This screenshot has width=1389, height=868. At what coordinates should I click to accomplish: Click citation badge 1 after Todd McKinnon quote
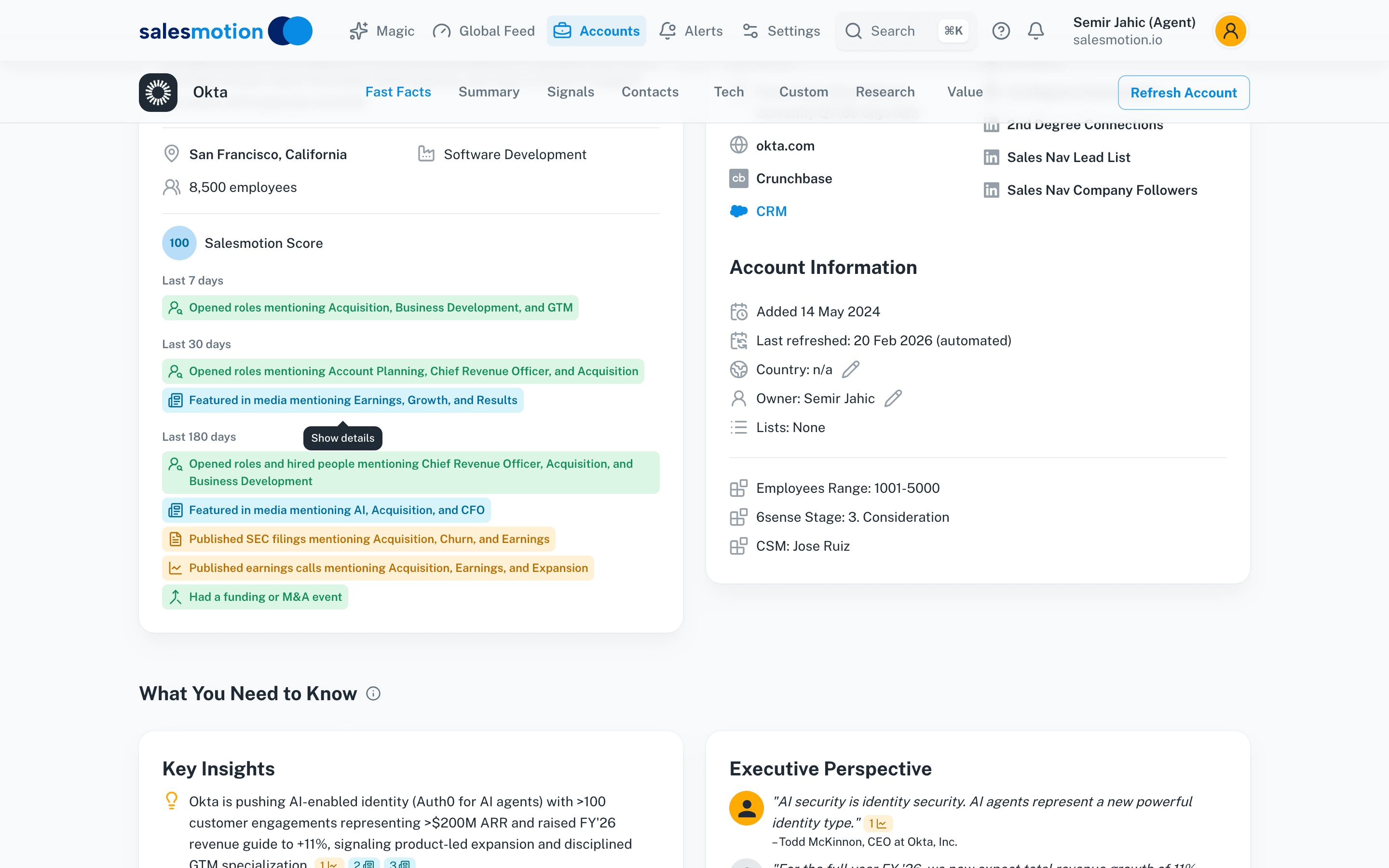point(878,823)
